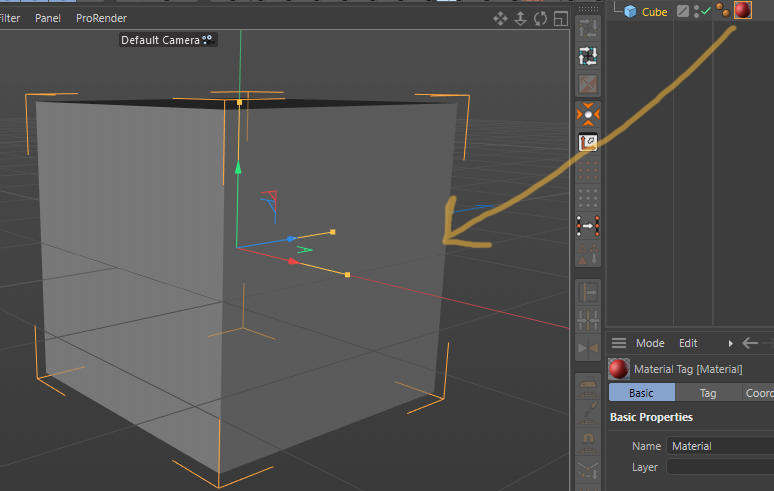774x491 pixels.
Task: Click the viewport rotate camera icon
Action: (541, 18)
